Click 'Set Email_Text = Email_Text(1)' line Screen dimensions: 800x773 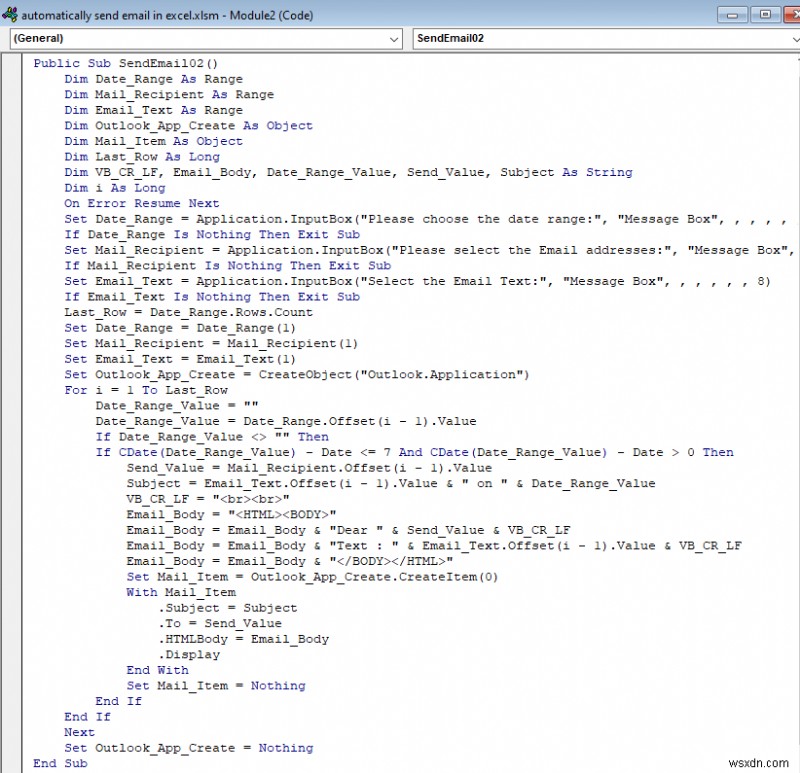180,359
